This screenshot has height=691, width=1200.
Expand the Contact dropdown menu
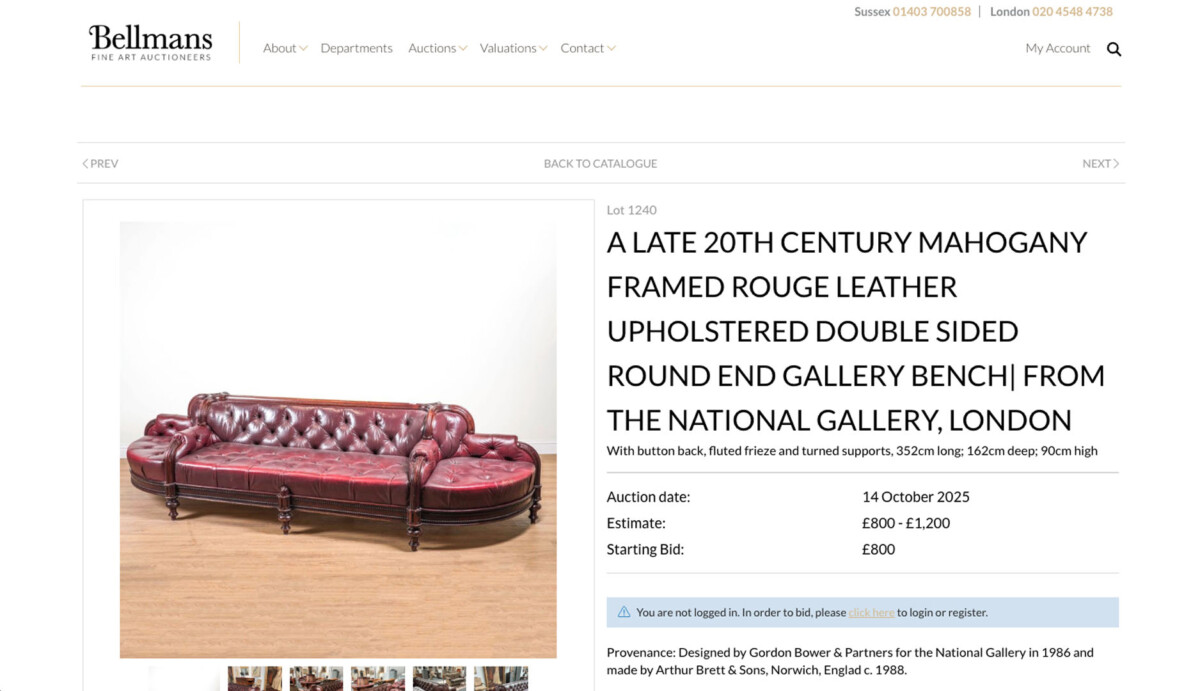tap(587, 48)
